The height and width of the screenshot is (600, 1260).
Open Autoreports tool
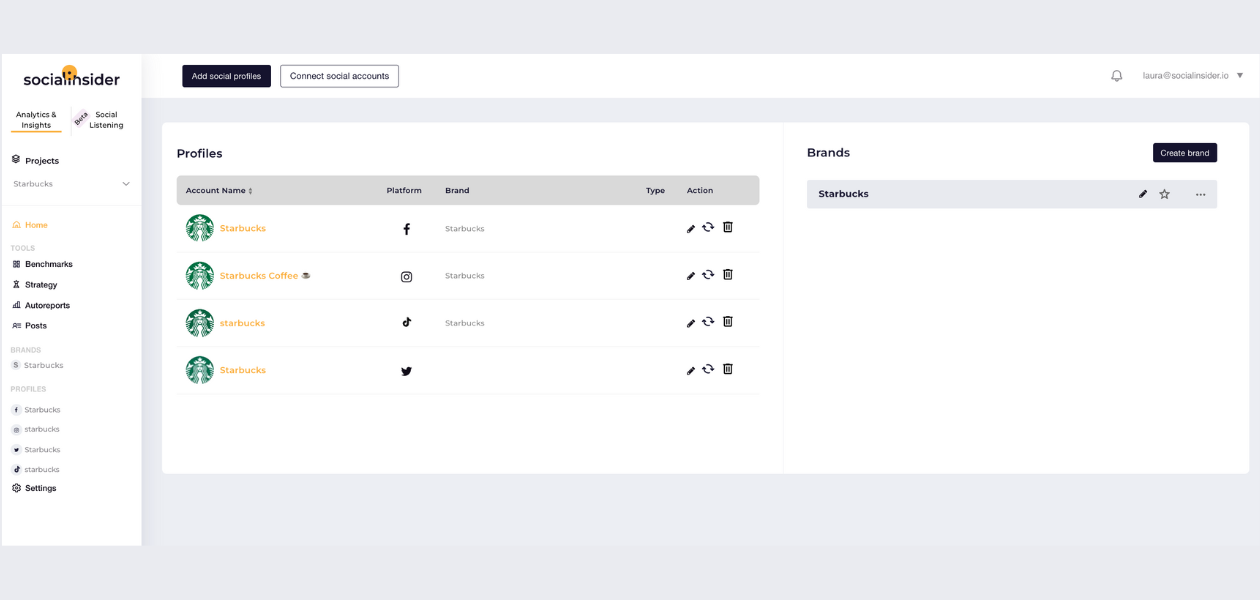click(41, 305)
